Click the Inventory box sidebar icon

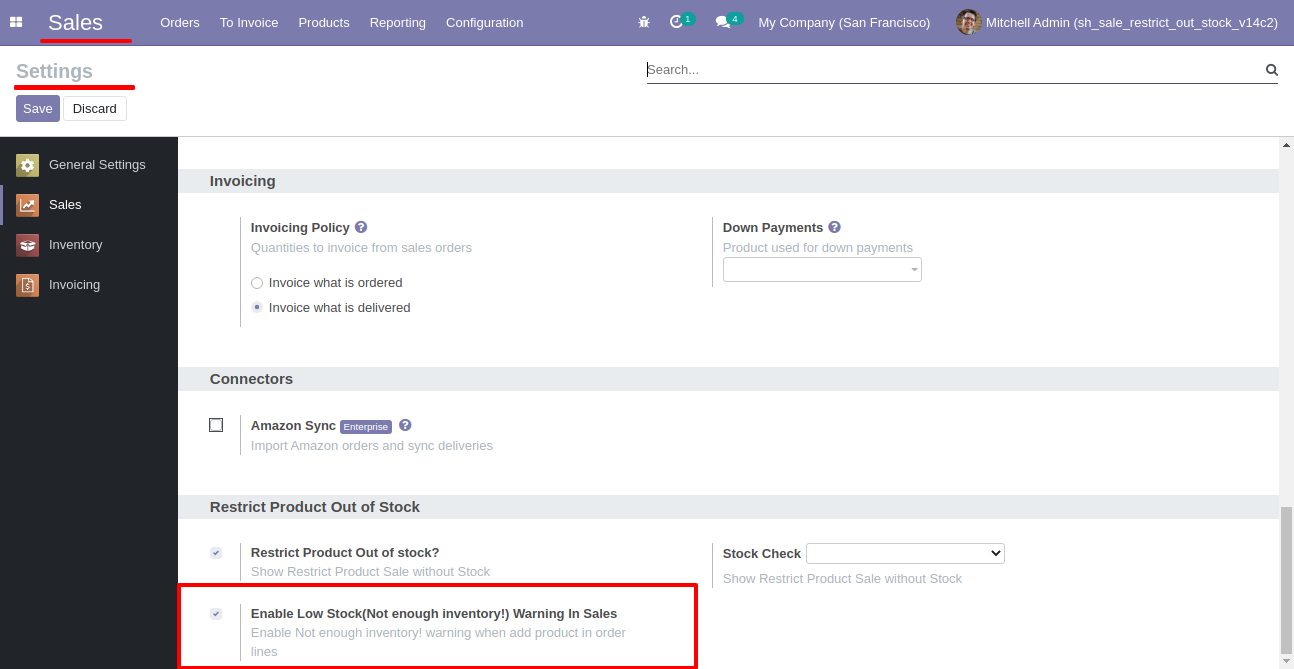tap(27, 245)
